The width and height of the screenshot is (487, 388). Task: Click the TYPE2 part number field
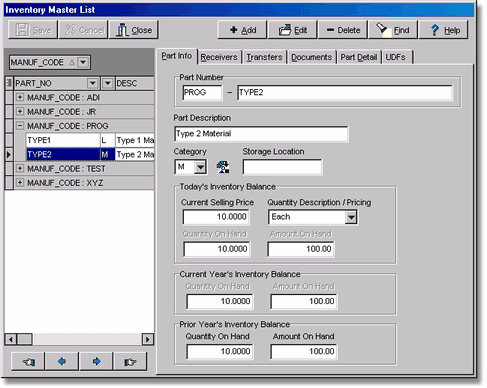pos(345,92)
